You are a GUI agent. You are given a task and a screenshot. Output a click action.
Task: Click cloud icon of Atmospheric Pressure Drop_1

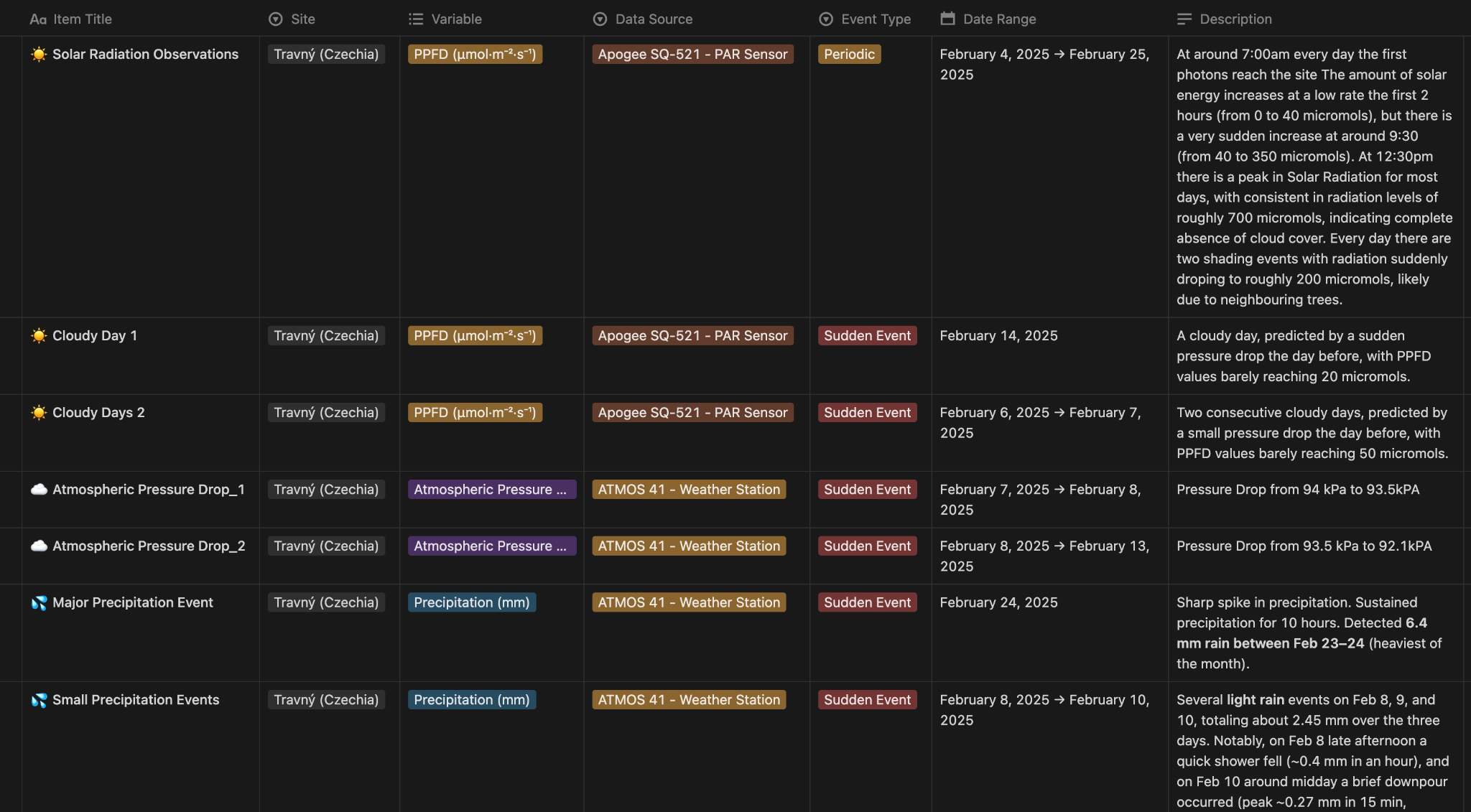(39, 490)
